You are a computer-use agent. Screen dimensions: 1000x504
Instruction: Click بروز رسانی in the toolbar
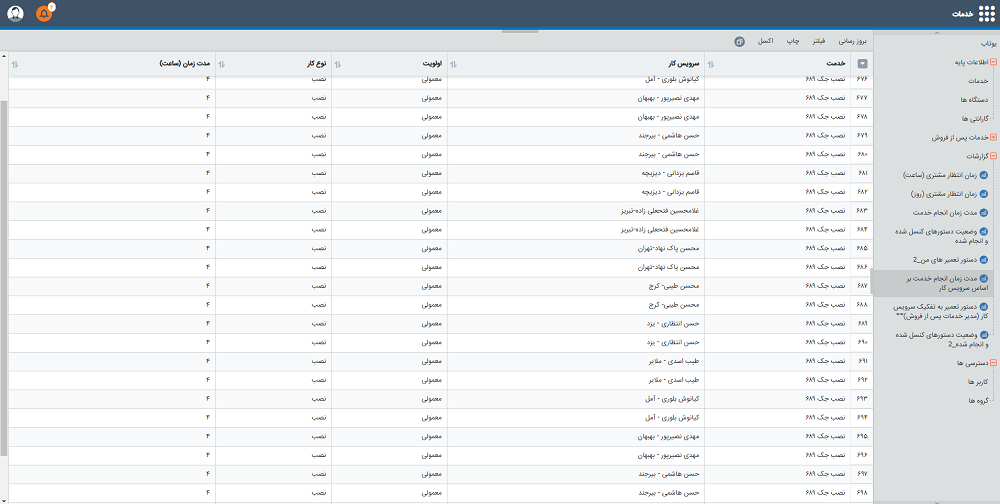tap(852, 41)
